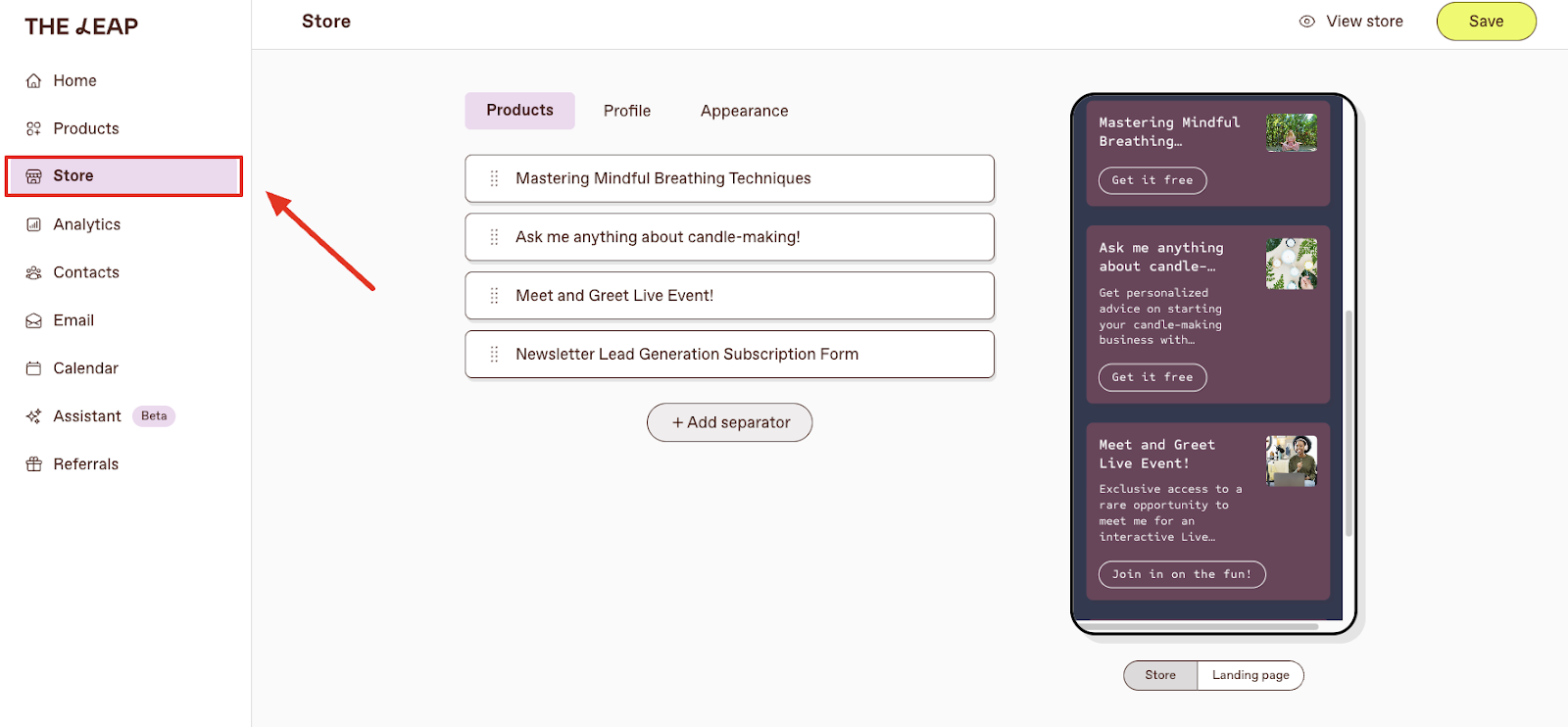Grab the drag handle beside Meet and Greet Live Event!
This screenshot has height=727, width=1568.
pyautogui.click(x=492, y=295)
